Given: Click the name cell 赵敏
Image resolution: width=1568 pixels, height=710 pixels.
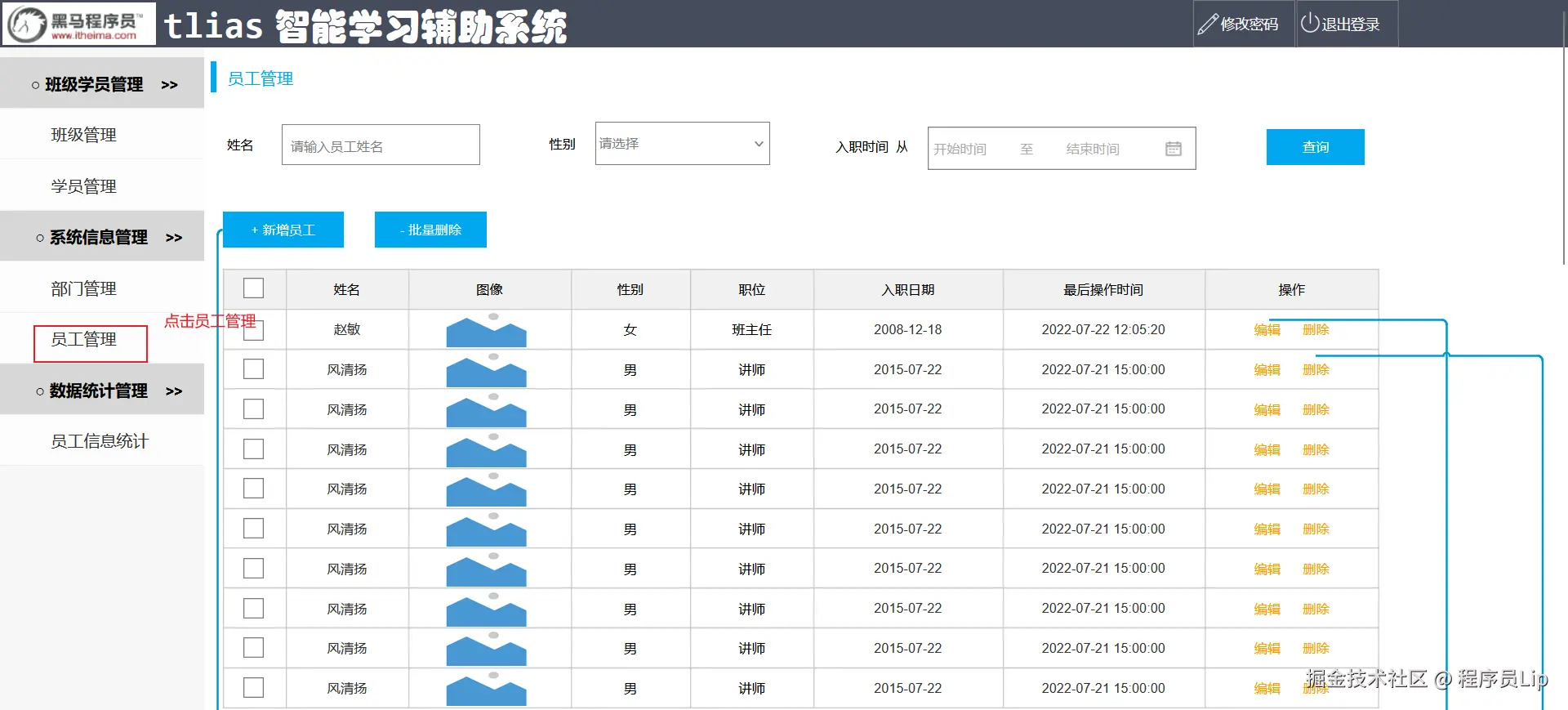Looking at the screenshot, I should coord(347,330).
